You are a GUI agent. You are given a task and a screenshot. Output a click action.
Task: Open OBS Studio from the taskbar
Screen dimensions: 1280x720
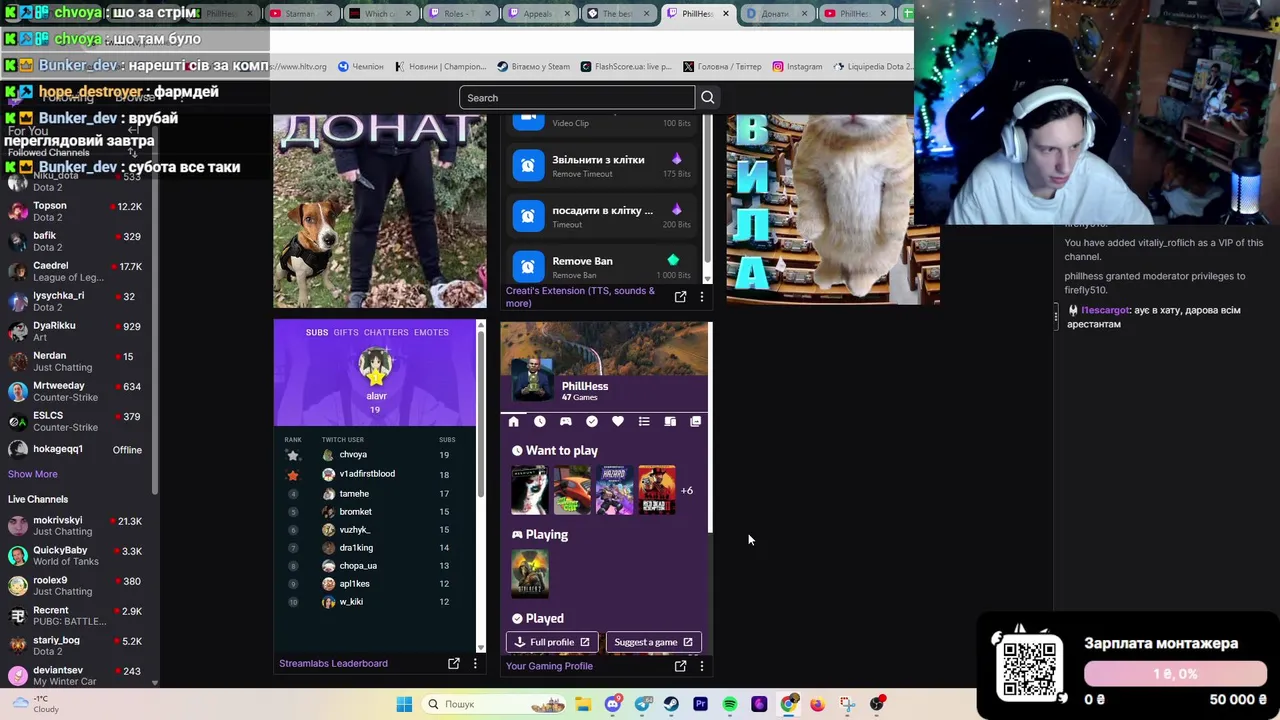point(877,704)
